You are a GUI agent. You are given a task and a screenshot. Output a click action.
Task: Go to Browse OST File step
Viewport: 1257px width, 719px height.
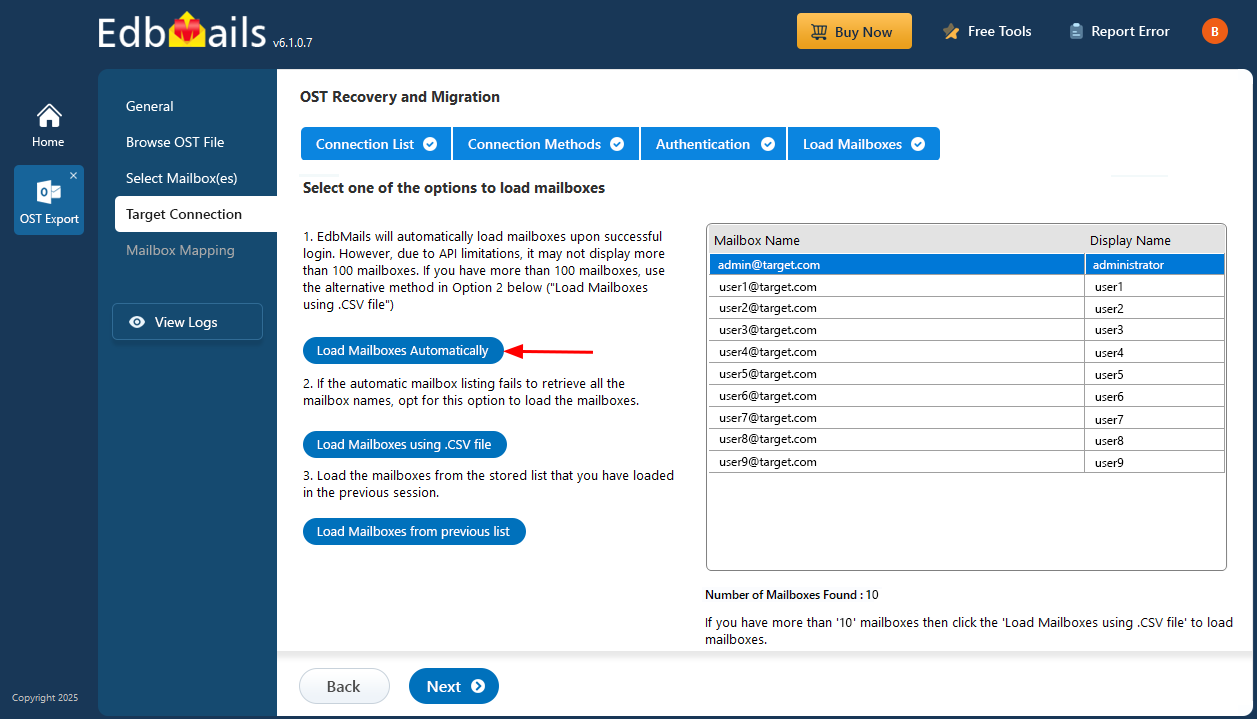click(175, 142)
